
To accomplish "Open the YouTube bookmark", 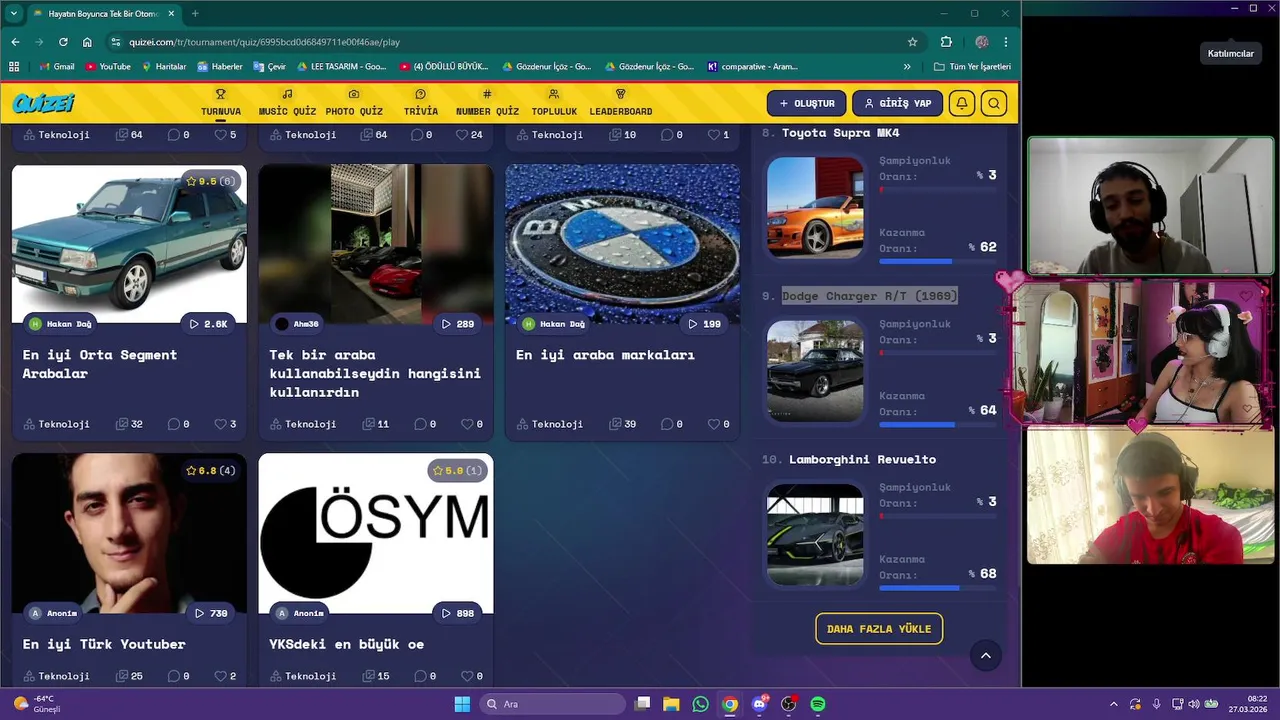I will coord(108,67).
